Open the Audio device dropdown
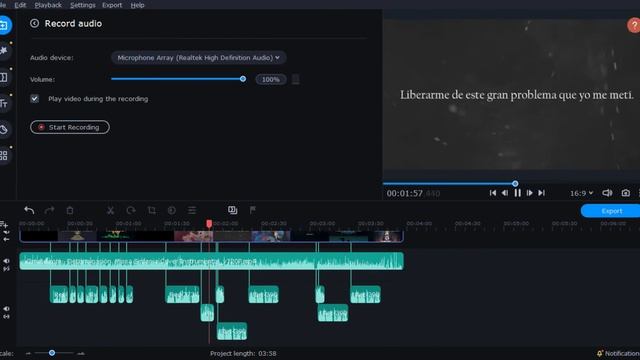640x360 pixels. point(198,58)
